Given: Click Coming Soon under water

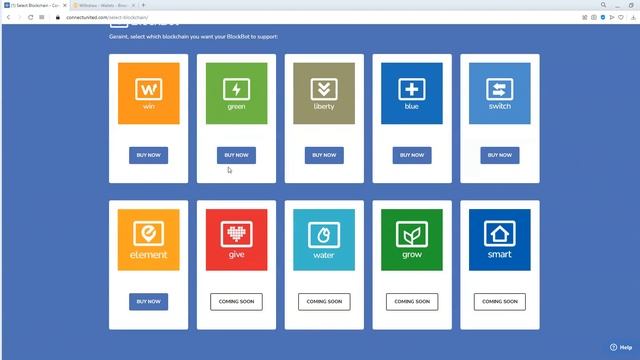Looking at the screenshot, I should (x=324, y=302).
